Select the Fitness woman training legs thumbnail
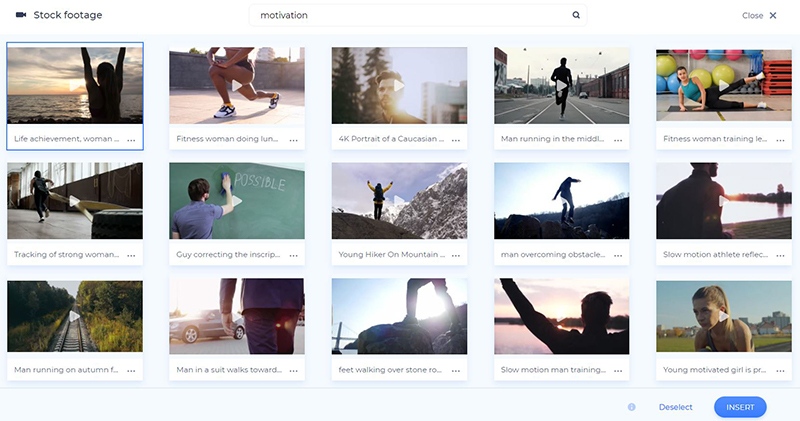Viewport: 800px width, 421px height. coord(723,86)
